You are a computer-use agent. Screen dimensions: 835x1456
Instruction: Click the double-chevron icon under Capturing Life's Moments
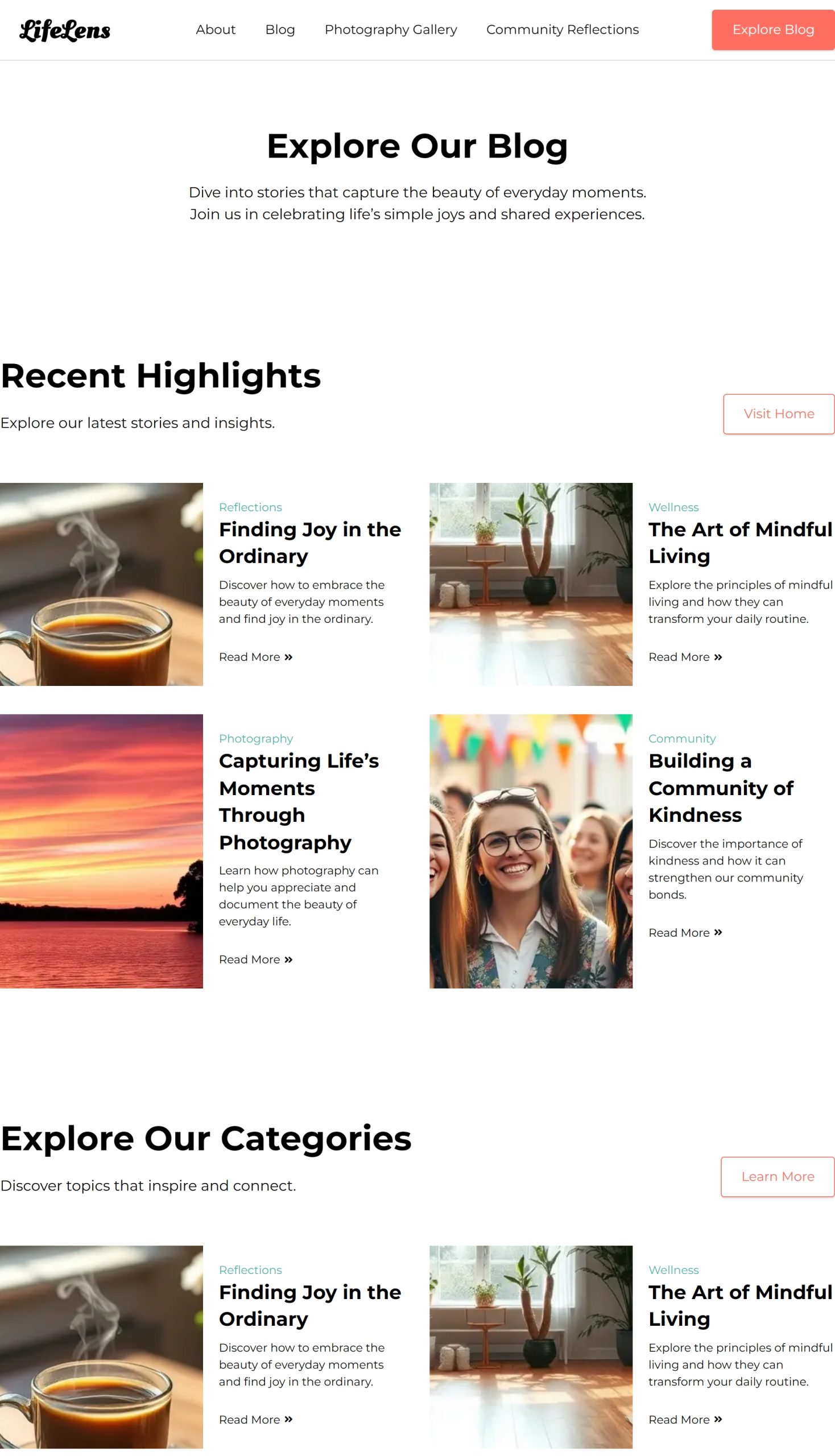click(288, 960)
